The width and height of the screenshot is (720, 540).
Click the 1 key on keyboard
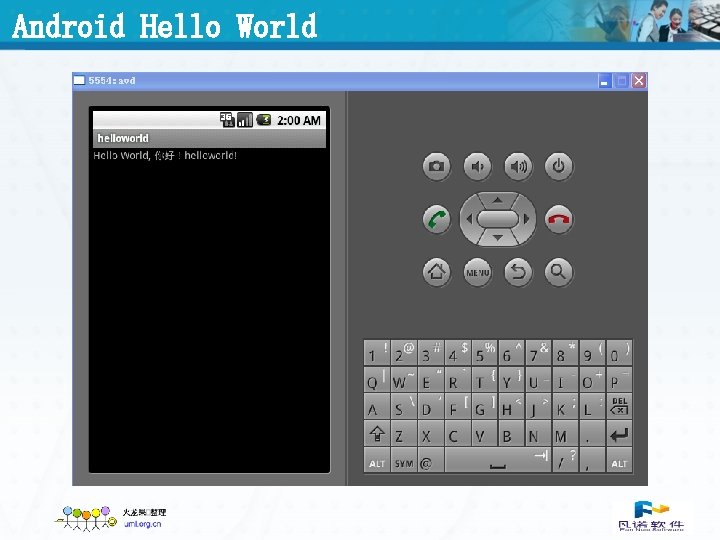click(x=377, y=353)
